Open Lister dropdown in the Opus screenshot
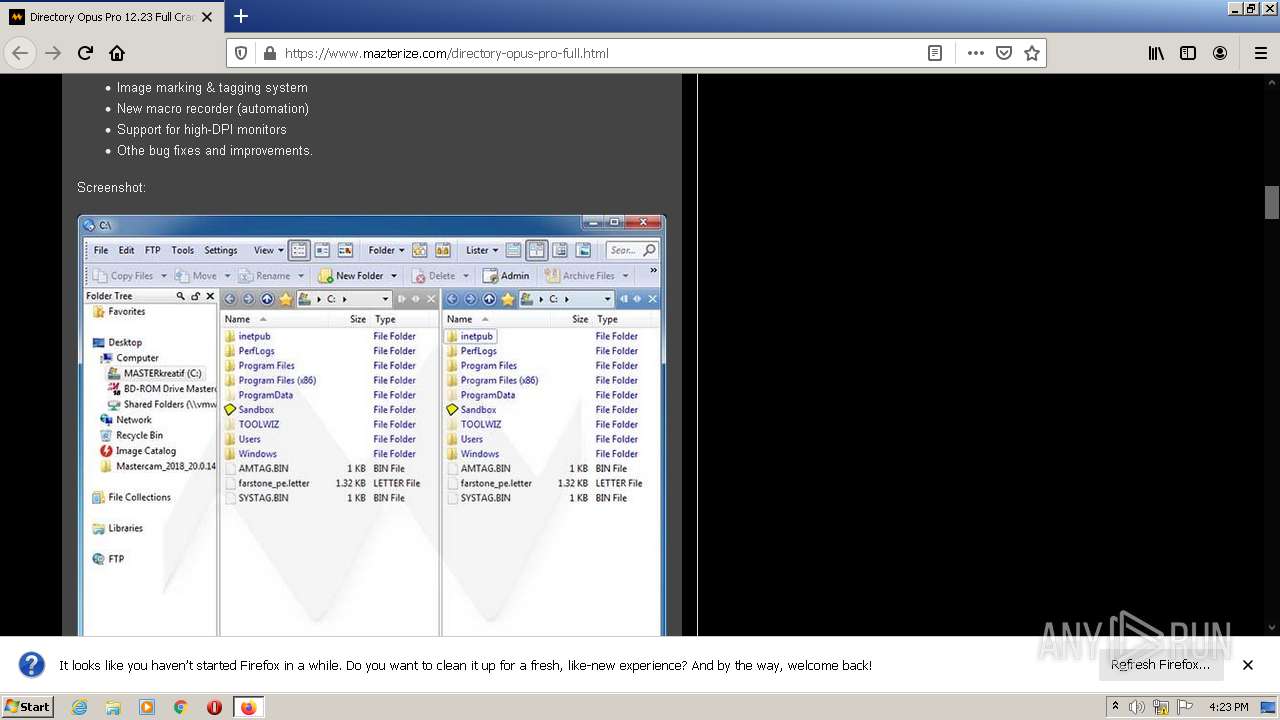Screen dimensions: 1280x720 tap(482, 250)
